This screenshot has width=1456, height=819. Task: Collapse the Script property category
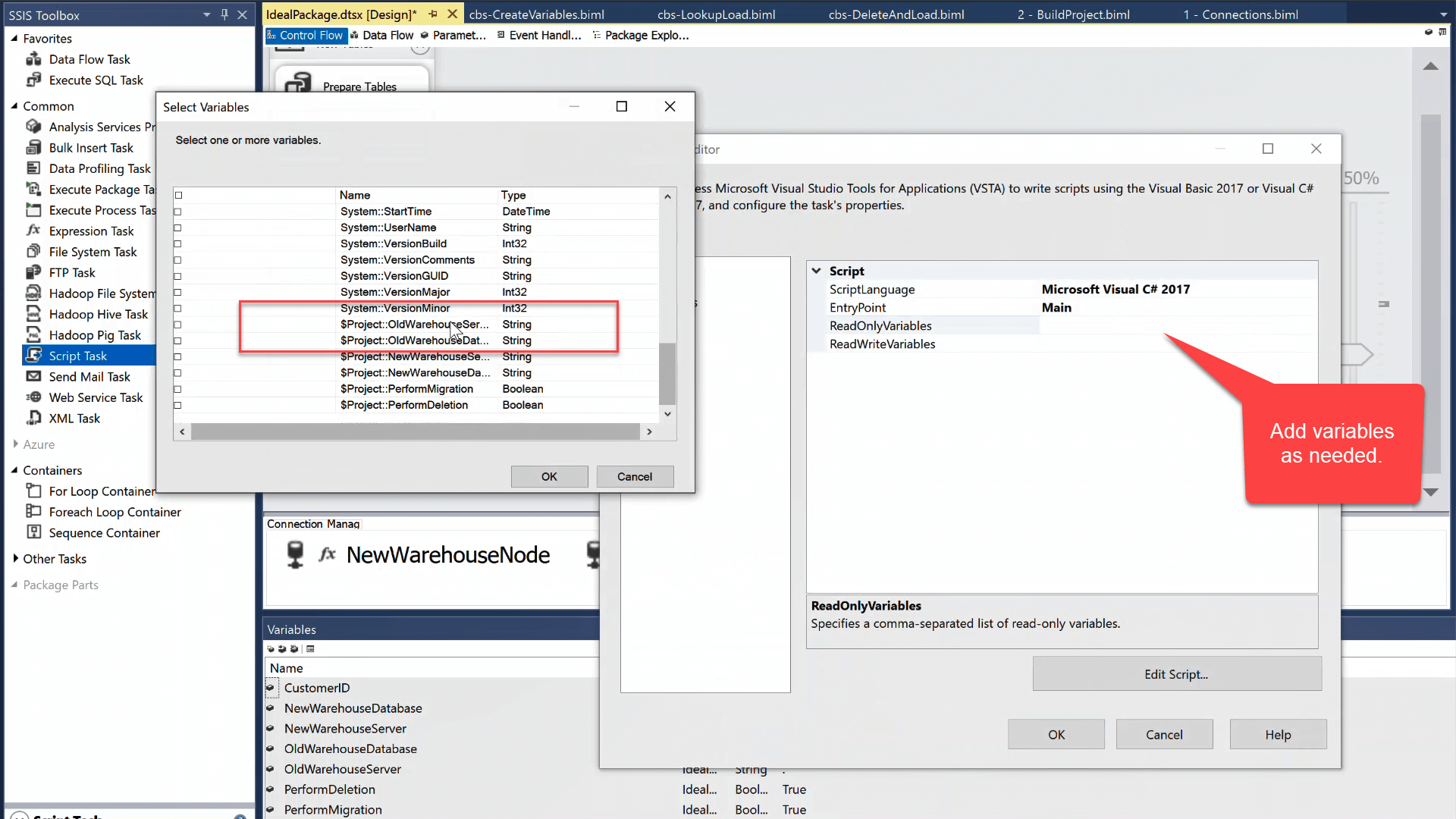(817, 271)
